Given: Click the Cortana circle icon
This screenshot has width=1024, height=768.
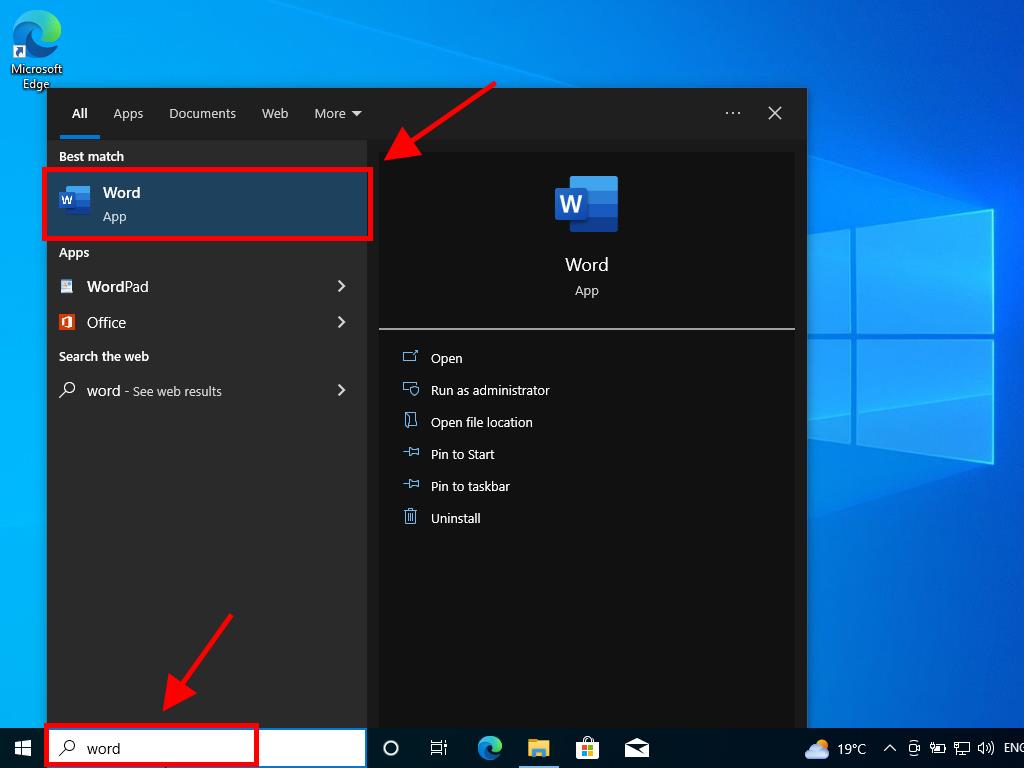Looking at the screenshot, I should pyautogui.click(x=391, y=748).
